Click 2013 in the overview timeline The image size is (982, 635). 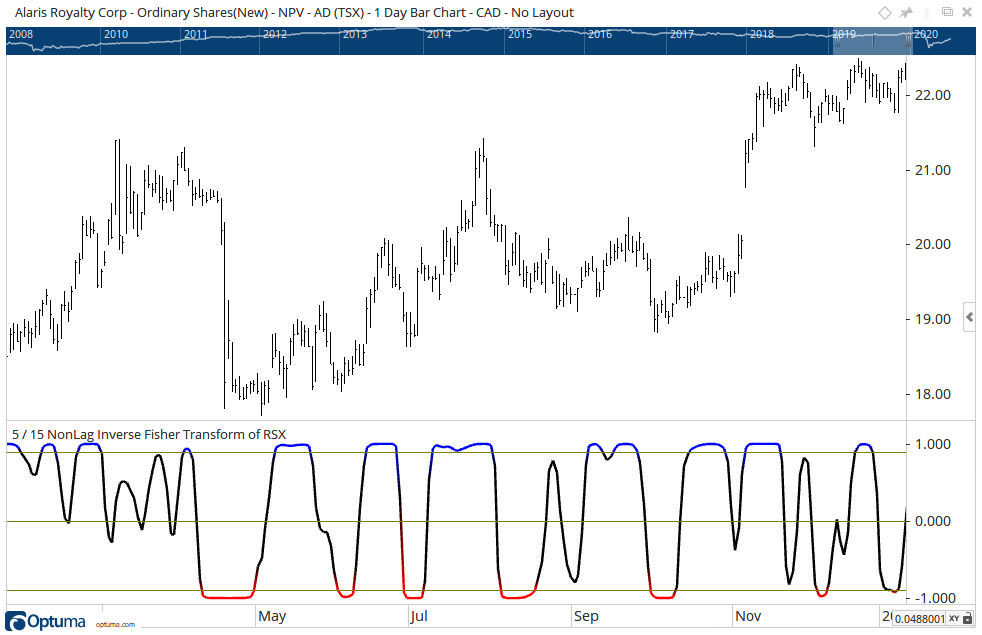[x=355, y=34]
